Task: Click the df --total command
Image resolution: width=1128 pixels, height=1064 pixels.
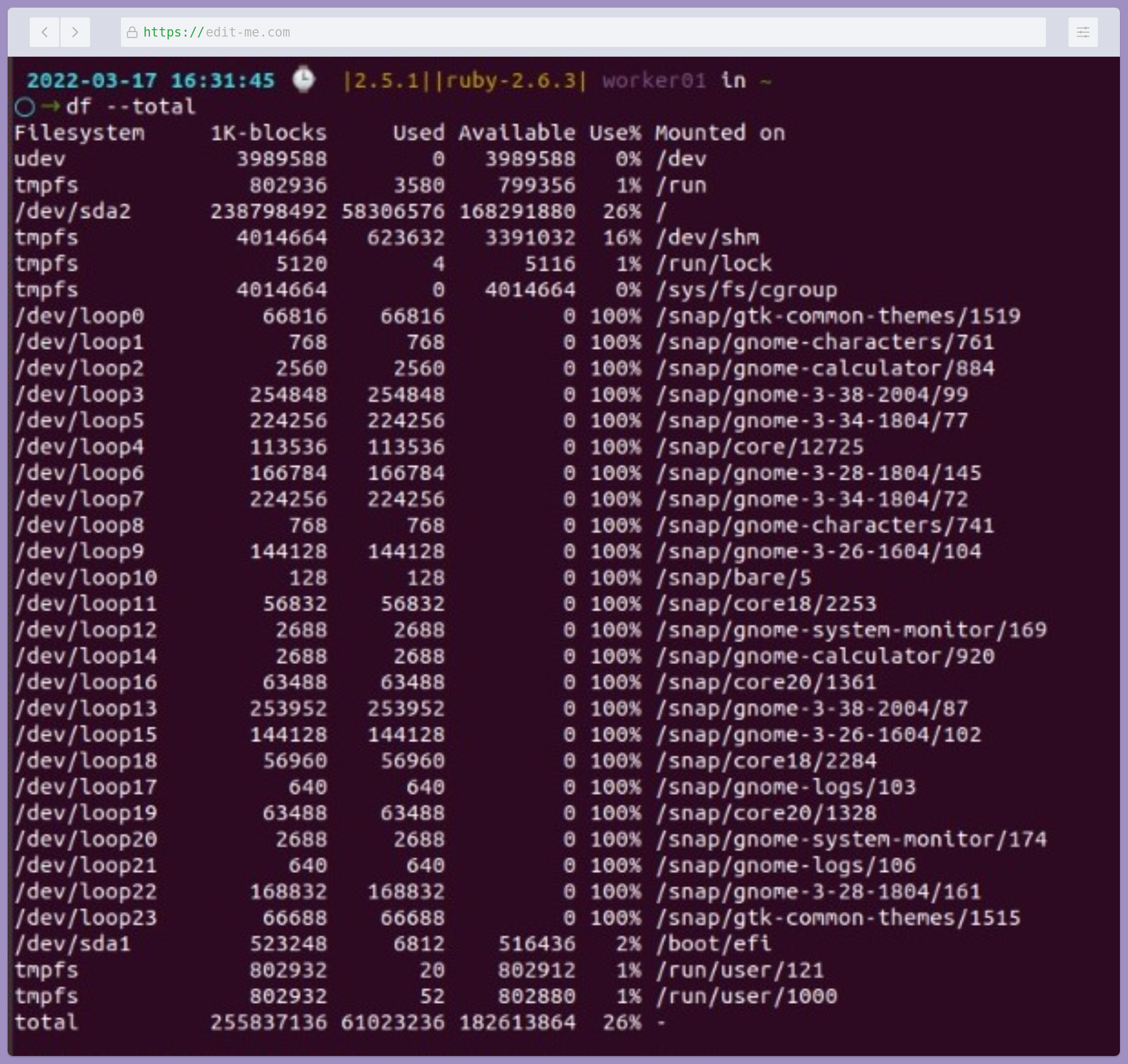Action: point(131,107)
